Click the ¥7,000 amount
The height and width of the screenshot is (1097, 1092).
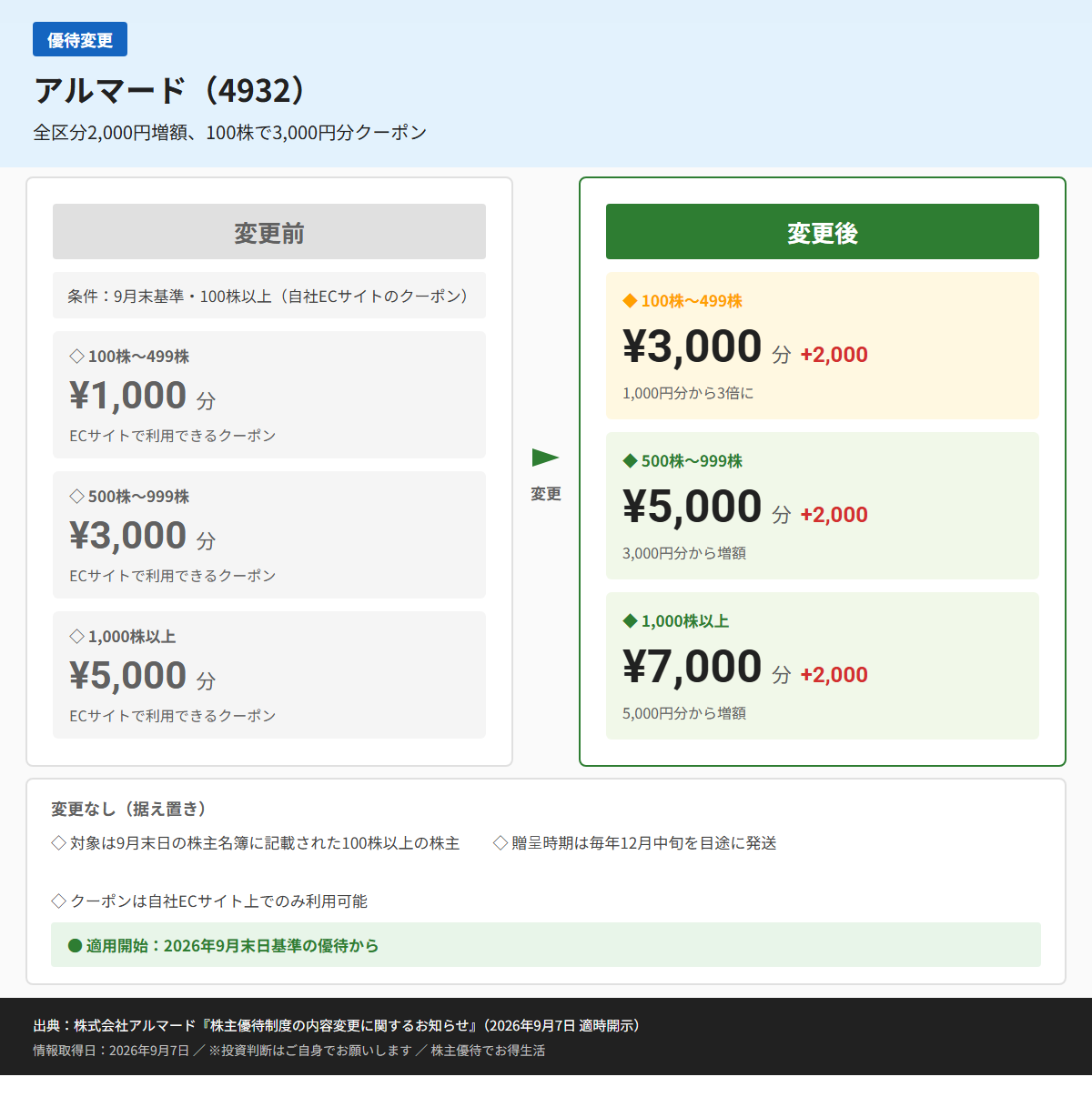click(x=693, y=667)
